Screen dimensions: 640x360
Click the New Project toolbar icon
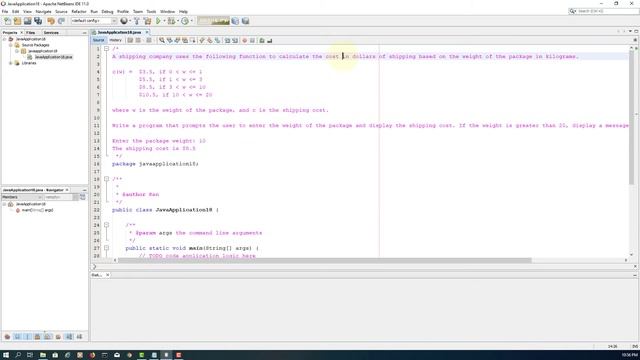[x=17, y=21]
